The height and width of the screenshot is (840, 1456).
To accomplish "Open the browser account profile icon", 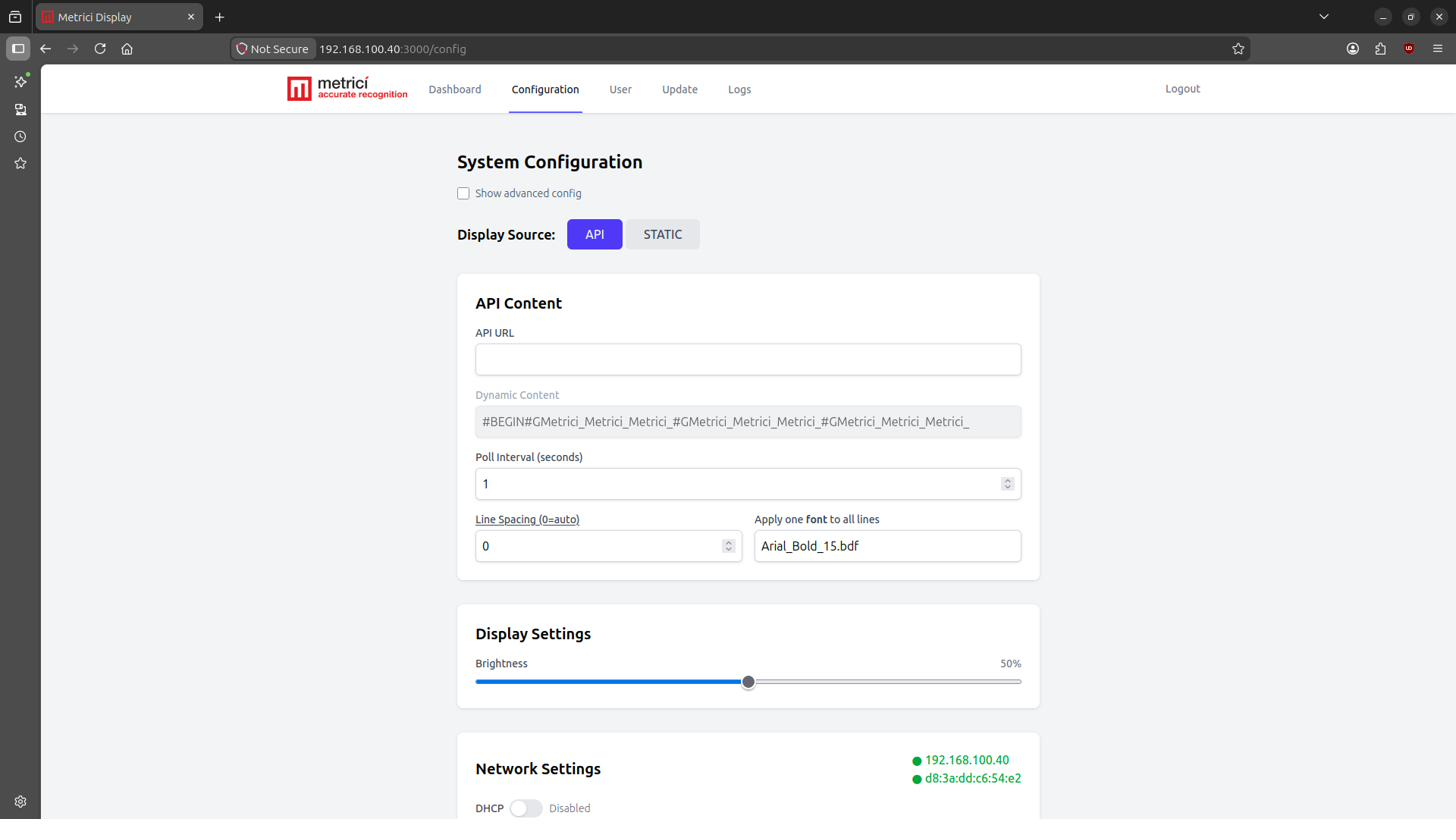I will tap(1353, 49).
